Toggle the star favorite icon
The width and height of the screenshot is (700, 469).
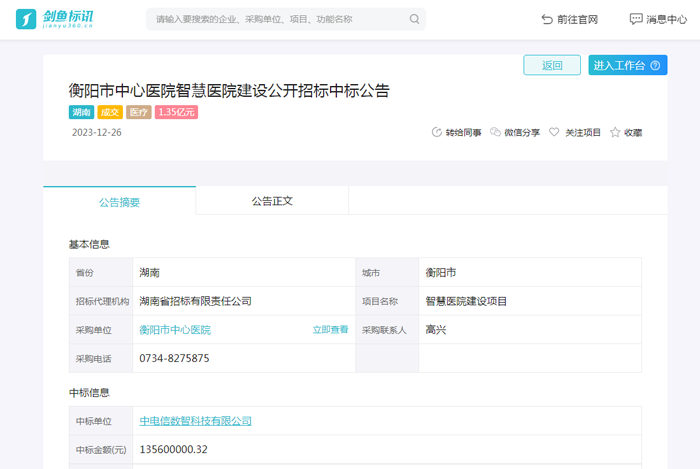point(615,132)
